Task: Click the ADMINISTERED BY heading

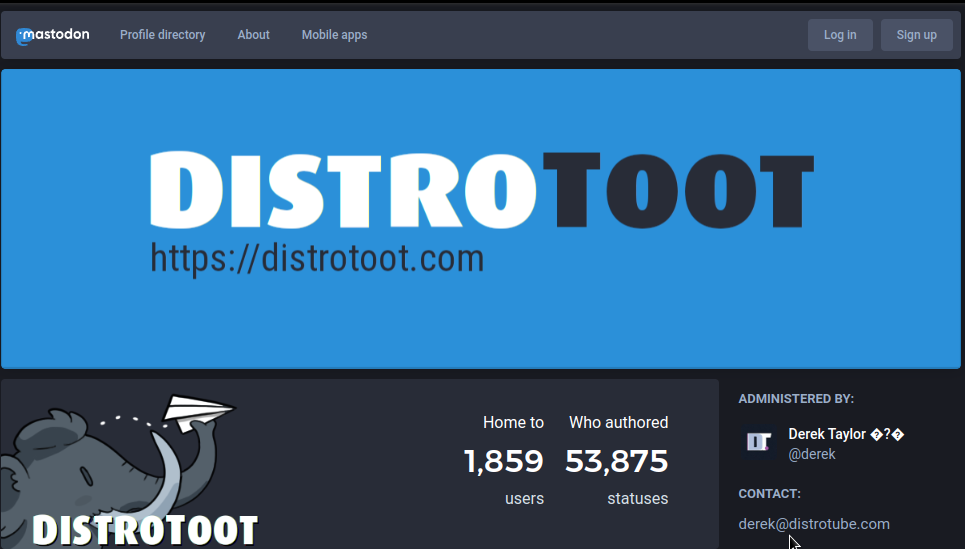Action: [796, 399]
